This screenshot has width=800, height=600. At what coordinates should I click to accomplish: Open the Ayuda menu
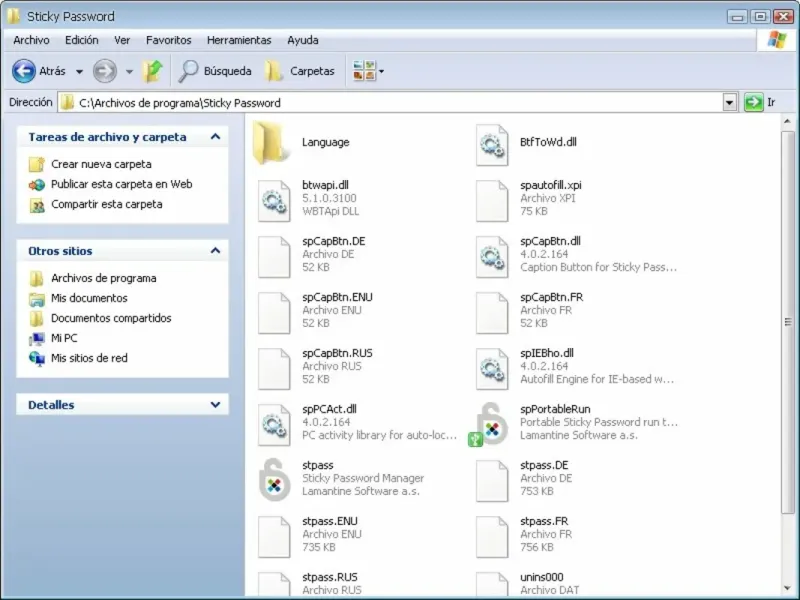point(303,40)
